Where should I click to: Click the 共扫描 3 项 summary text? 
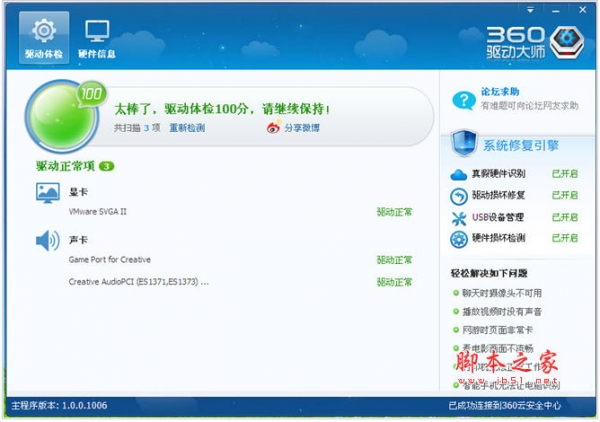pyautogui.click(x=137, y=128)
